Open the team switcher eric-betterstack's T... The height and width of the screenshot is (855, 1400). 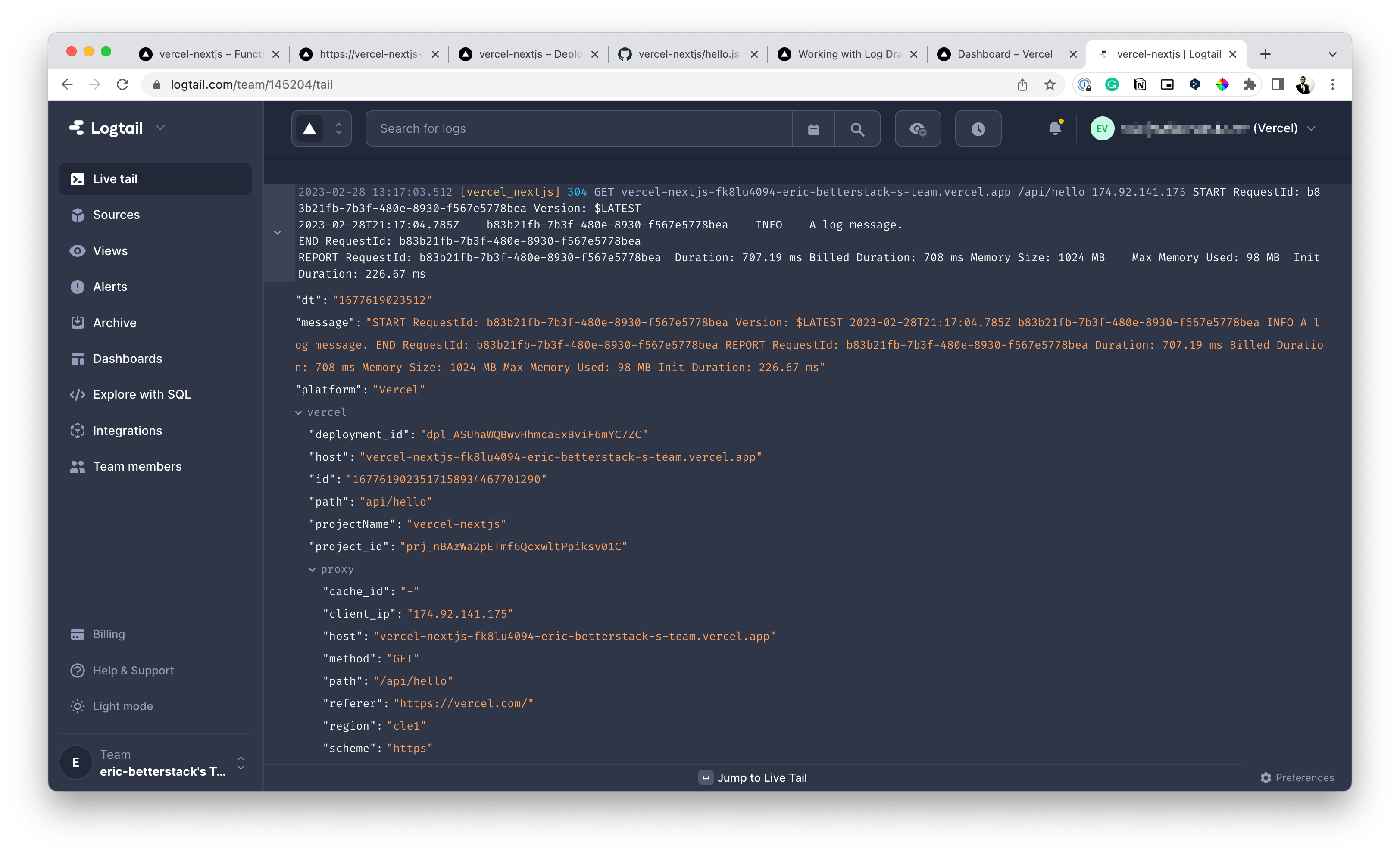pyautogui.click(x=155, y=762)
